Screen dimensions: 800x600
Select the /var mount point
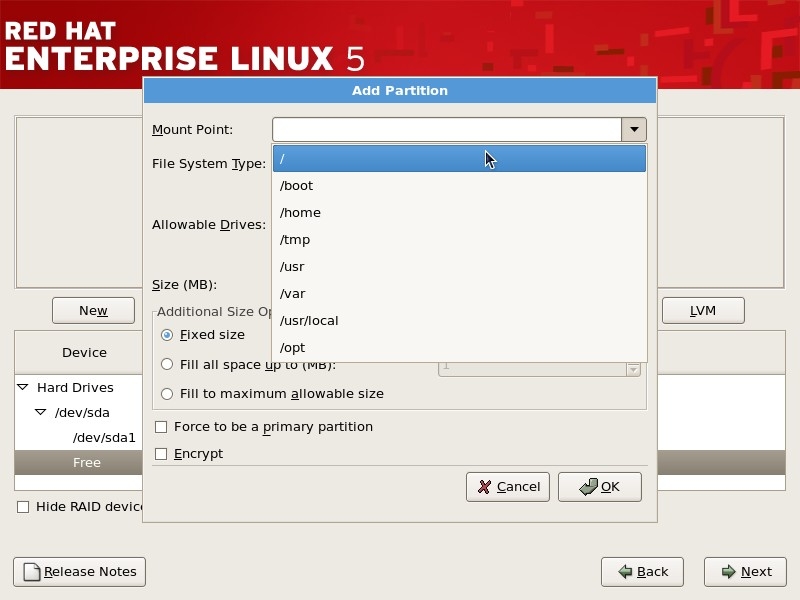[459, 294]
